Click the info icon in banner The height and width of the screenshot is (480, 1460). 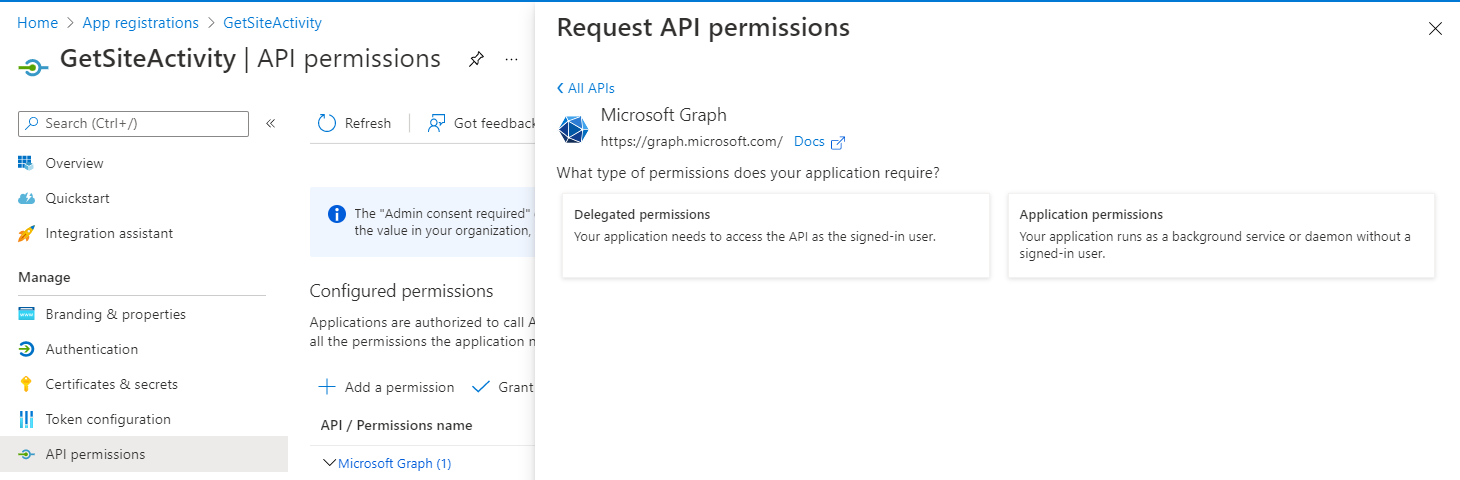(337, 214)
